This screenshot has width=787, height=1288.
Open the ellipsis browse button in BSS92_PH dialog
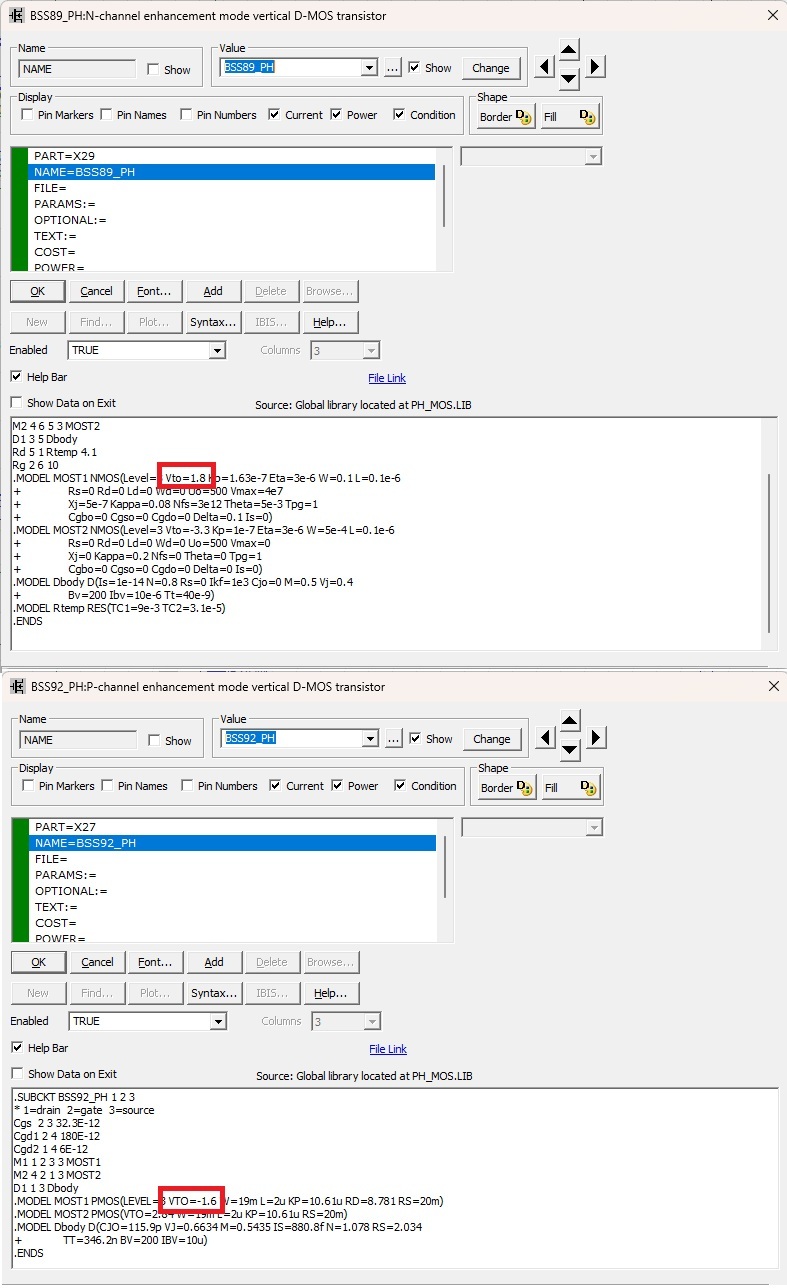pyautogui.click(x=393, y=739)
